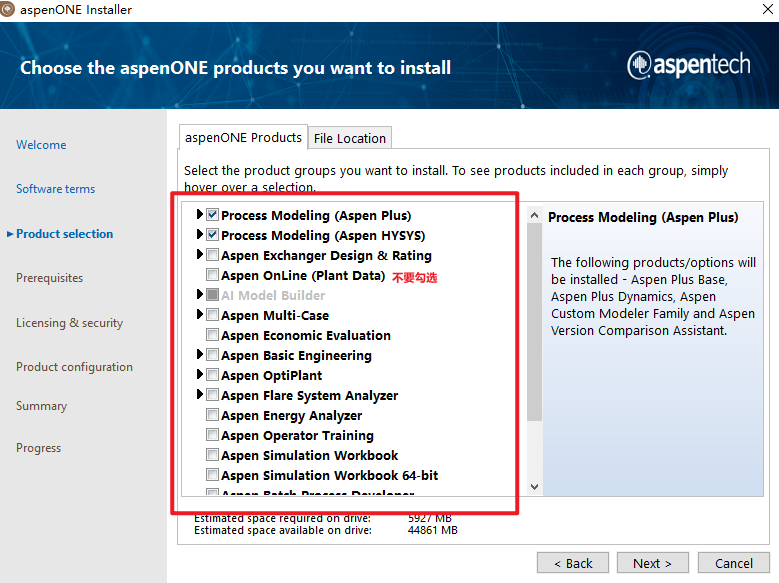779x583 pixels.
Task: Uncheck Process Modeling (Aspen HYSYS) checkbox
Action: point(212,235)
